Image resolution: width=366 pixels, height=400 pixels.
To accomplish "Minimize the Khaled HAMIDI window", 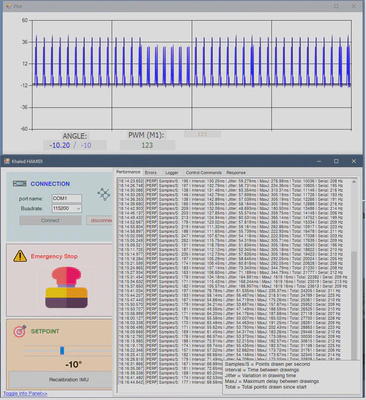I will click(x=319, y=161).
